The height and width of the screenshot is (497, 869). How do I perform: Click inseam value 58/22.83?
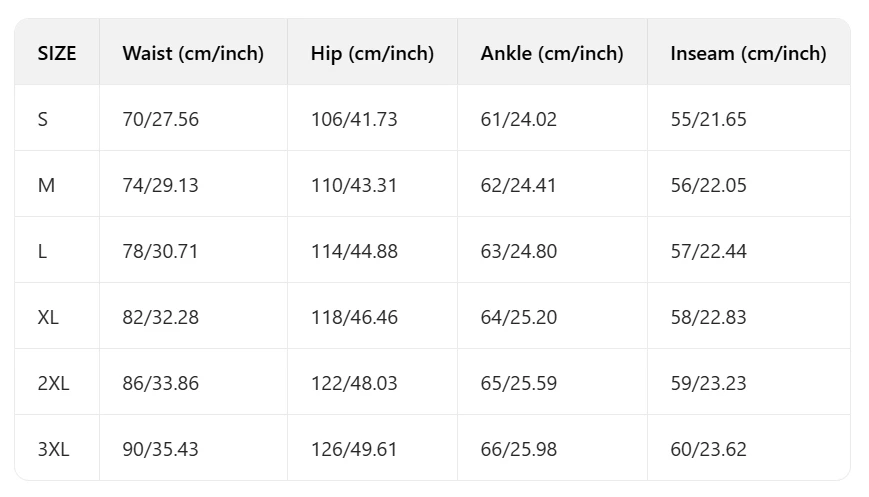(708, 317)
